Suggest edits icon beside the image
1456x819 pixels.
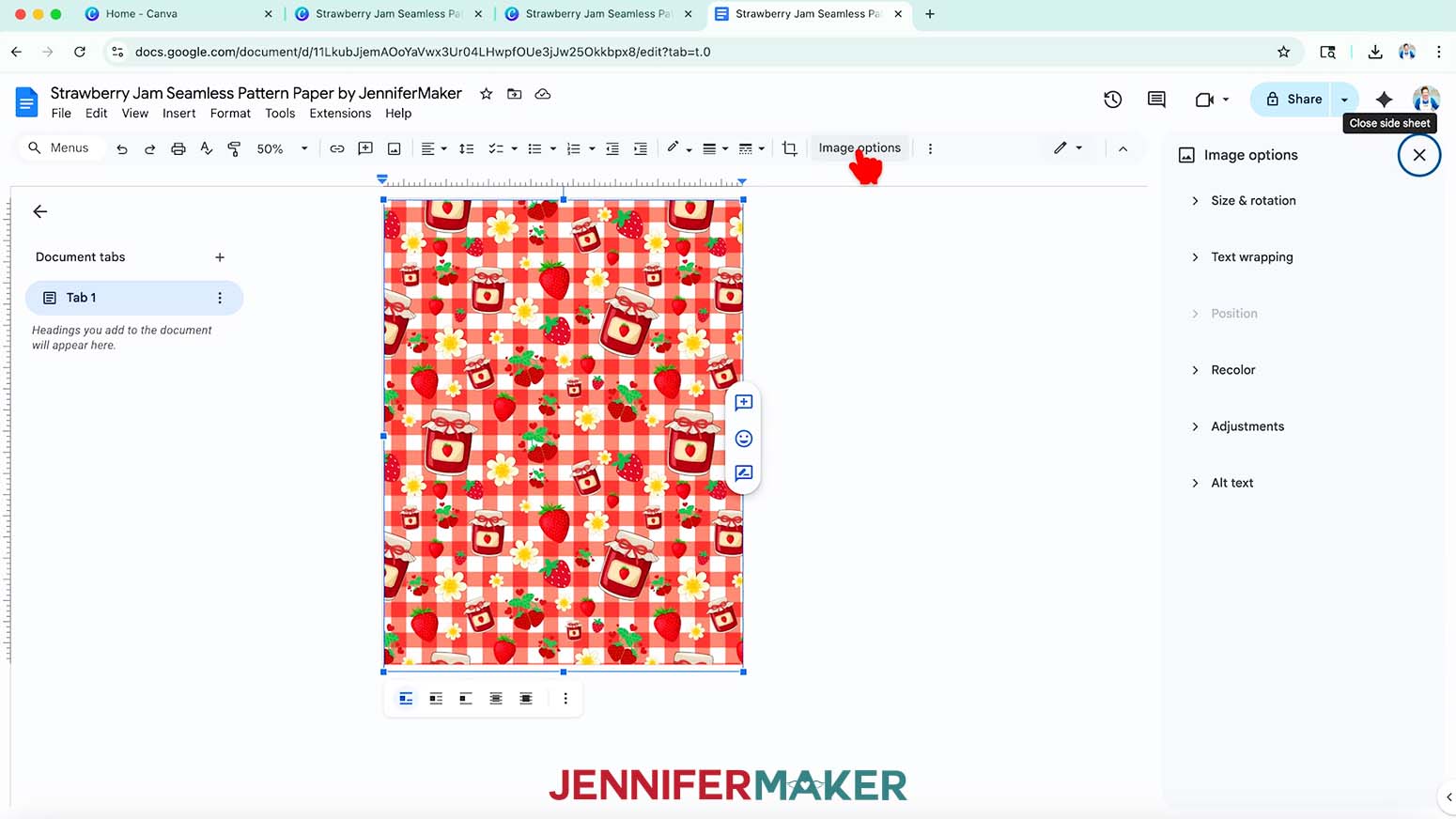743,473
